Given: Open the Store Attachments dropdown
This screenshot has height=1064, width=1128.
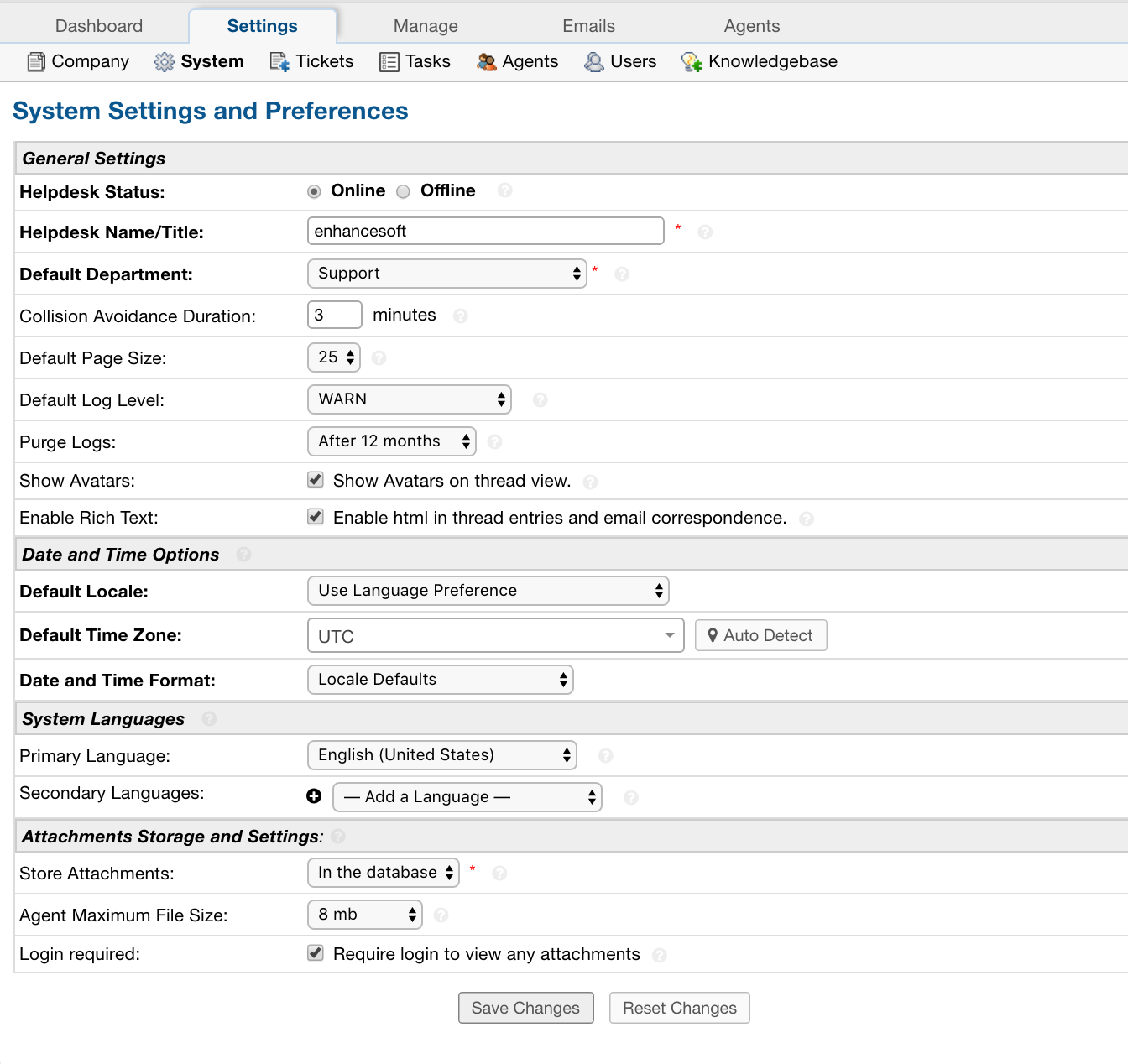Looking at the screenshot, I should point(384,873).
